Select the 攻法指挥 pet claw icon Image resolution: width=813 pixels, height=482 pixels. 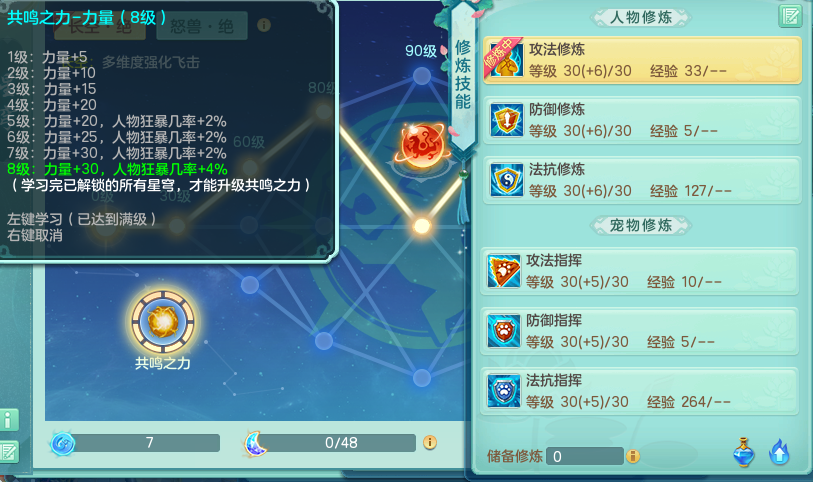tap(503, 271)
